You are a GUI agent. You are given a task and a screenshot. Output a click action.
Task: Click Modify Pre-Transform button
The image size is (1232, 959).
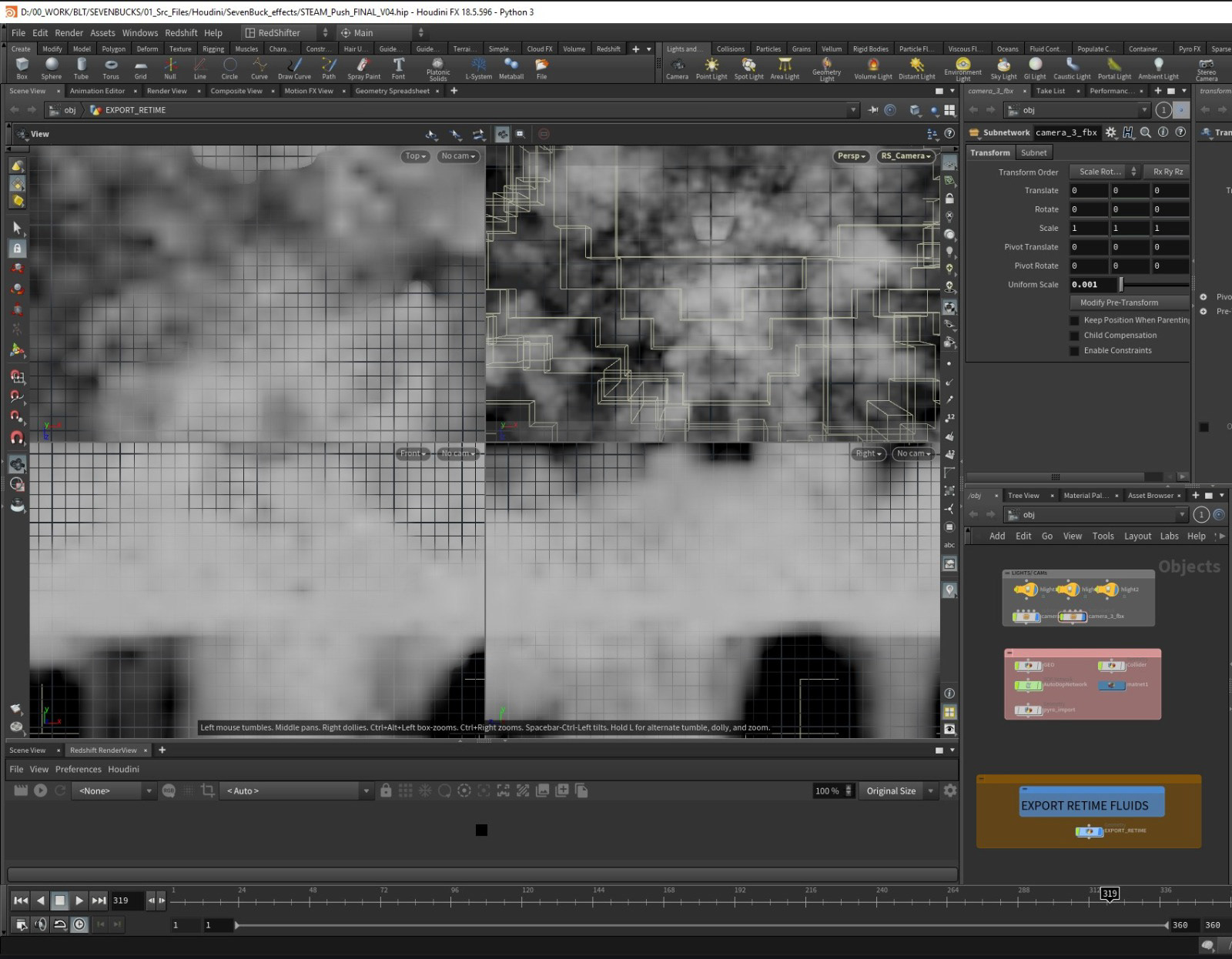pos(1119,302)
